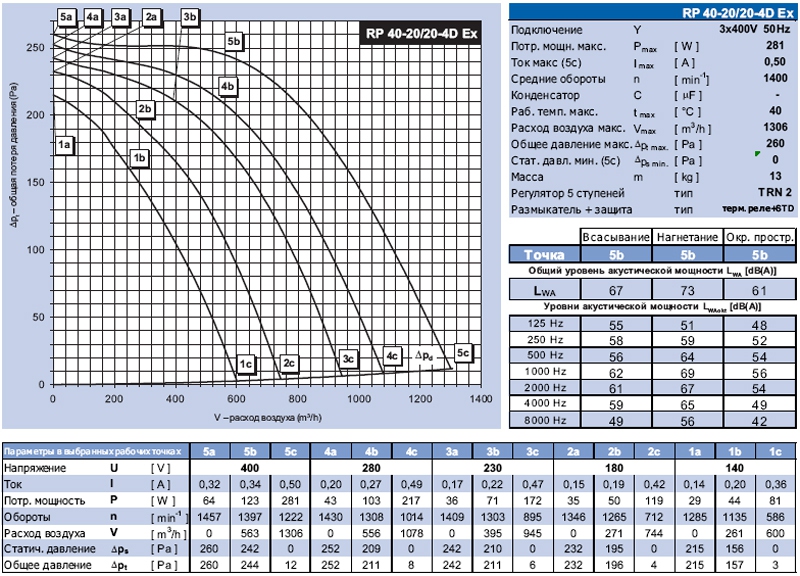The height and width of the screenshot is (576, 800).
Task: Click the 5a curve label on the graph
Action: coord(67,17)
